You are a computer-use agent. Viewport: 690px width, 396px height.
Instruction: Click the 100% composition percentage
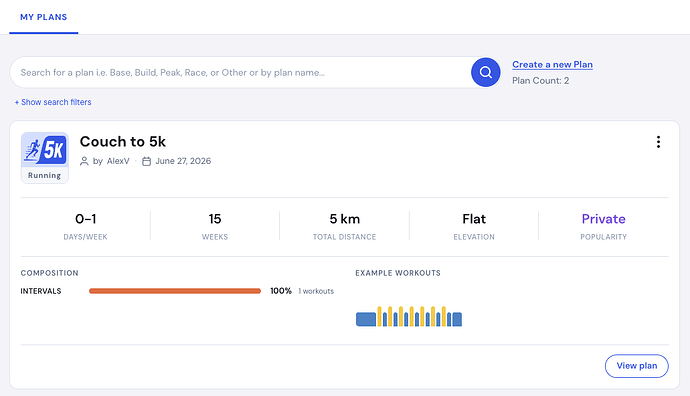(x=281, y=291)
